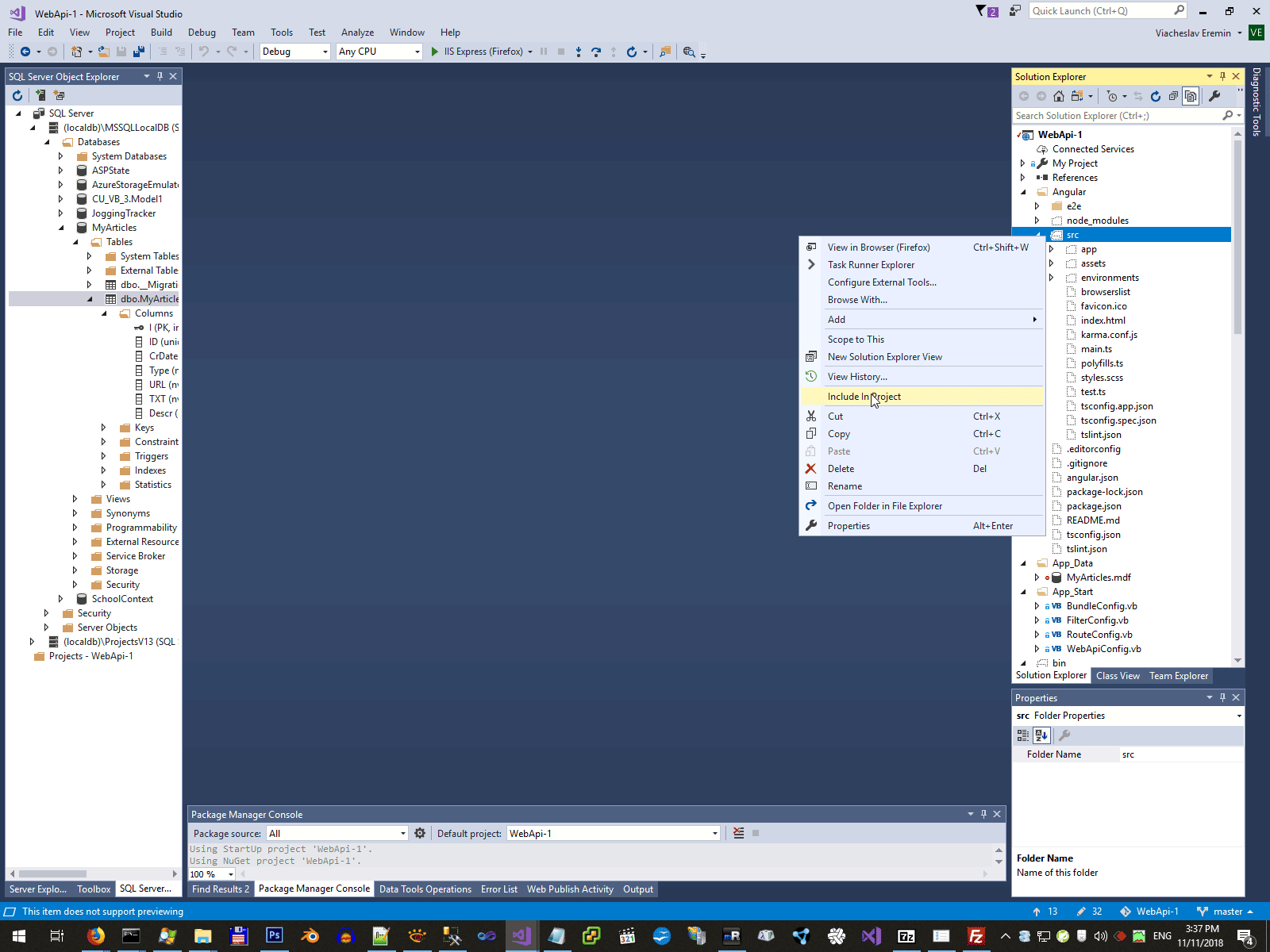Viewport: 1270px width, 952px height.
Task: Click the Refresh browser toolbar icon
Action: 632,52
